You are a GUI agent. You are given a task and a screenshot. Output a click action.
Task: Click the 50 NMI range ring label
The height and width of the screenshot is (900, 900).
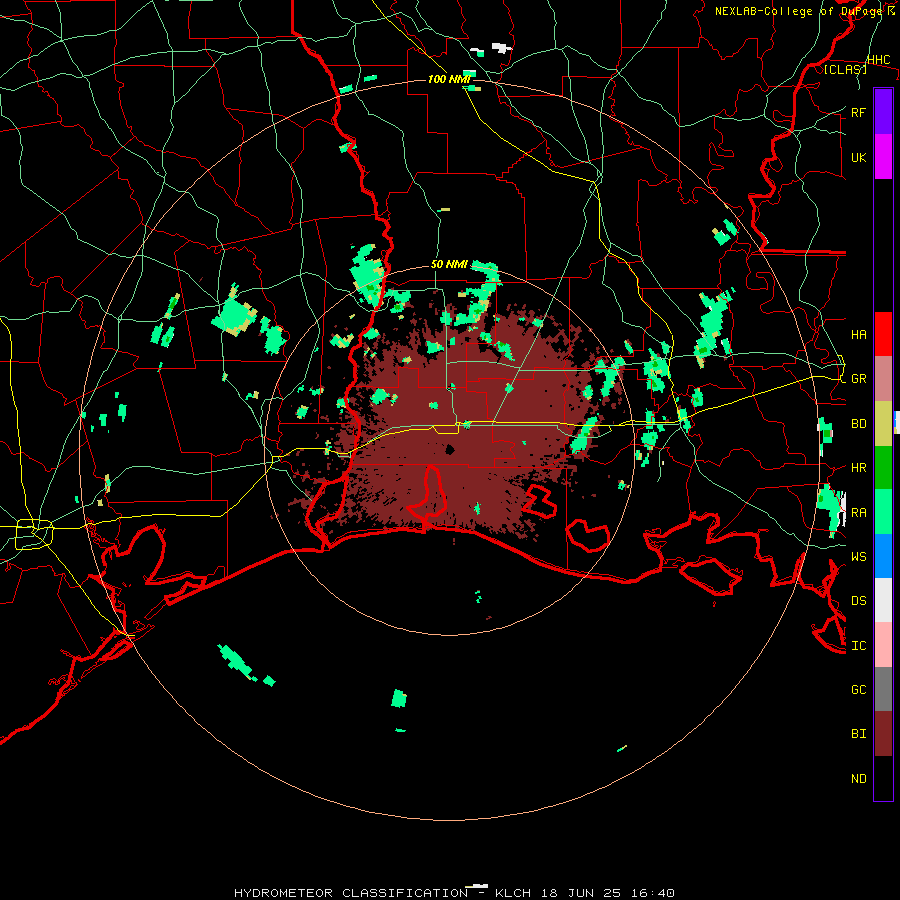click(x=449, y=265)
